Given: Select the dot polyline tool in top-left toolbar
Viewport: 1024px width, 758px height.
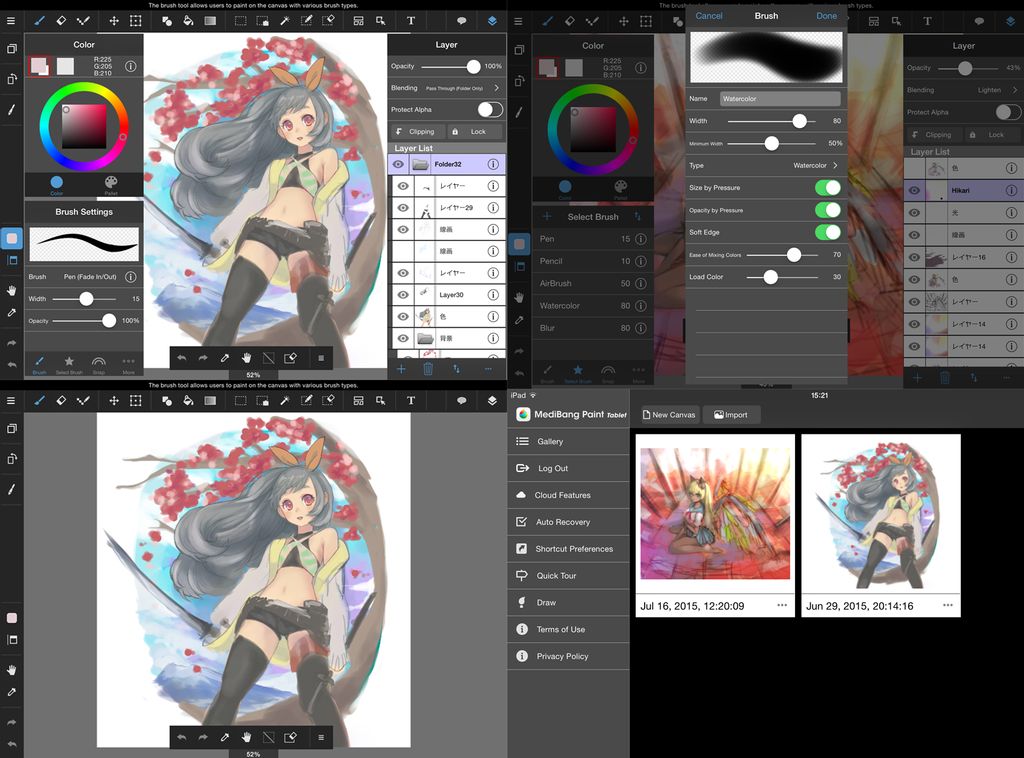Looking at the screenshot, I should point(83,21).
